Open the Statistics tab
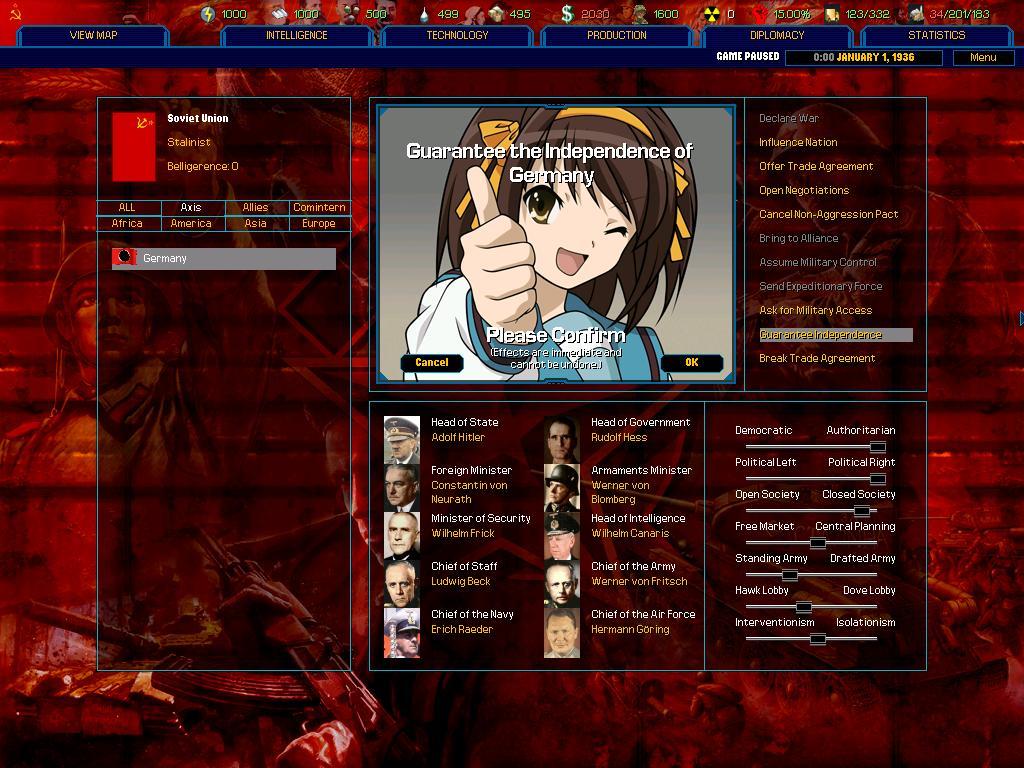1024x768 pixels. [x=936, y=35]
